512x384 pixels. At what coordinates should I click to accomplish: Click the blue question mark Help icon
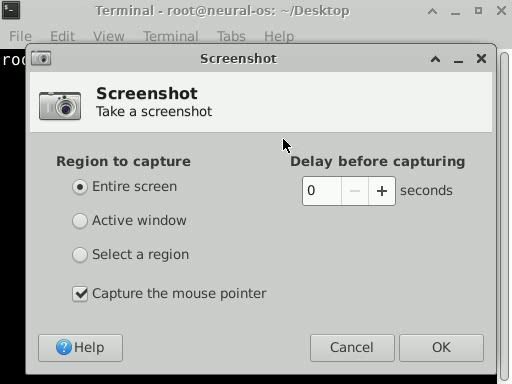point(63,347)
